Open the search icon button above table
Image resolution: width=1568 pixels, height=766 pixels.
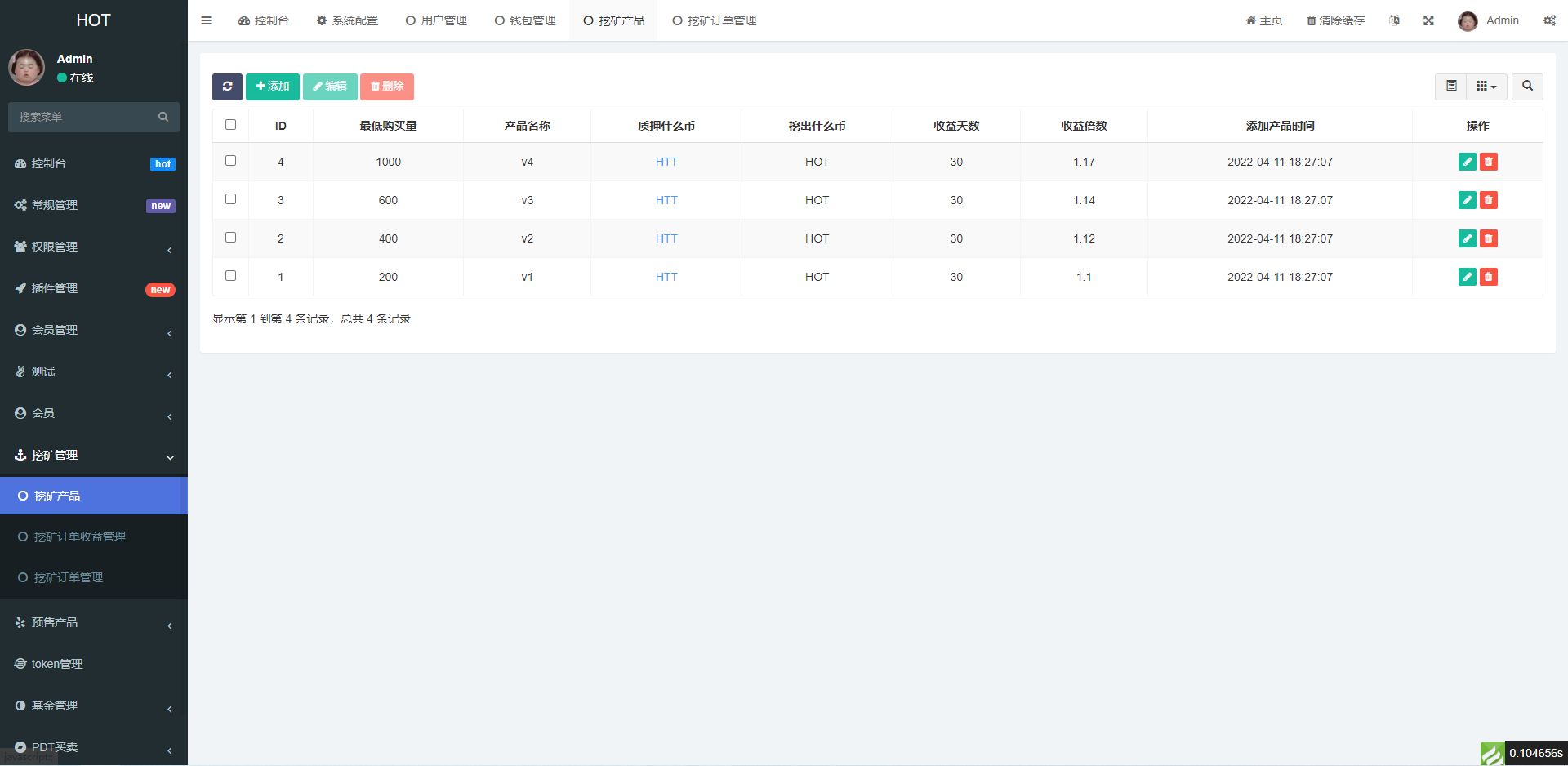coord(1526,87)
